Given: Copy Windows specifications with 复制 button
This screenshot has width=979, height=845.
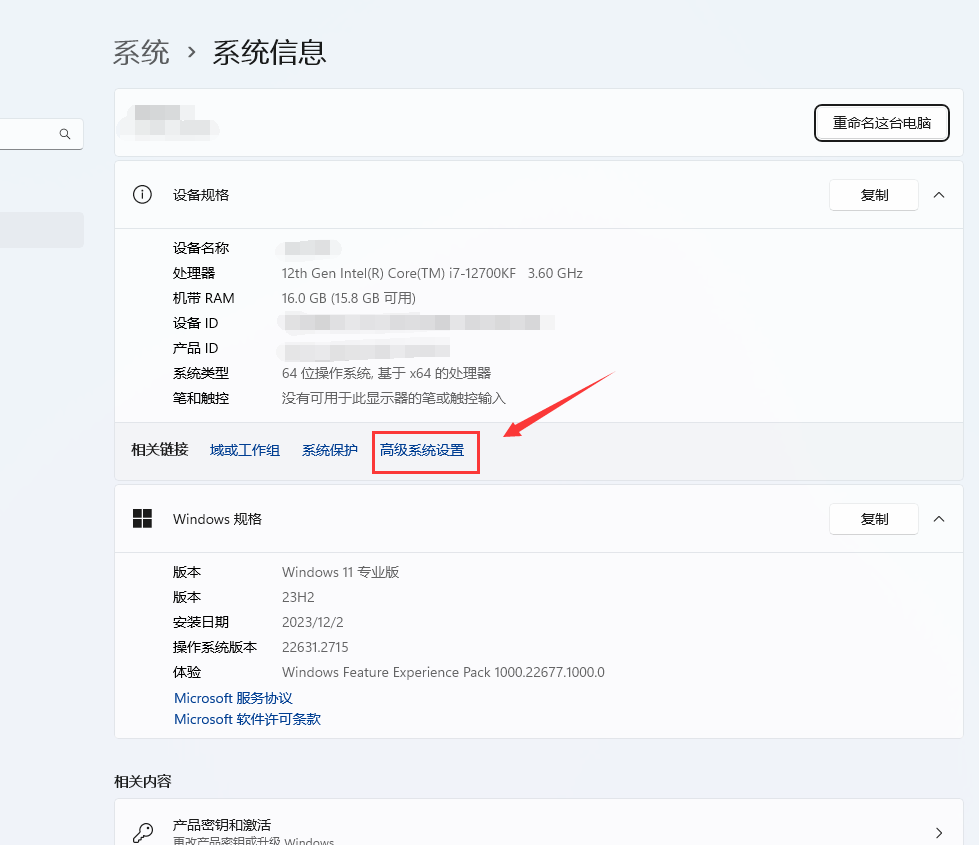Looking at the screenshot, I should point(873,519).
